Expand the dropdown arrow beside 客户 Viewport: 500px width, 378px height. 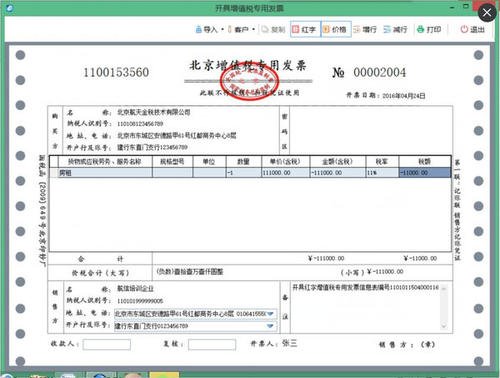click(254, 29)
